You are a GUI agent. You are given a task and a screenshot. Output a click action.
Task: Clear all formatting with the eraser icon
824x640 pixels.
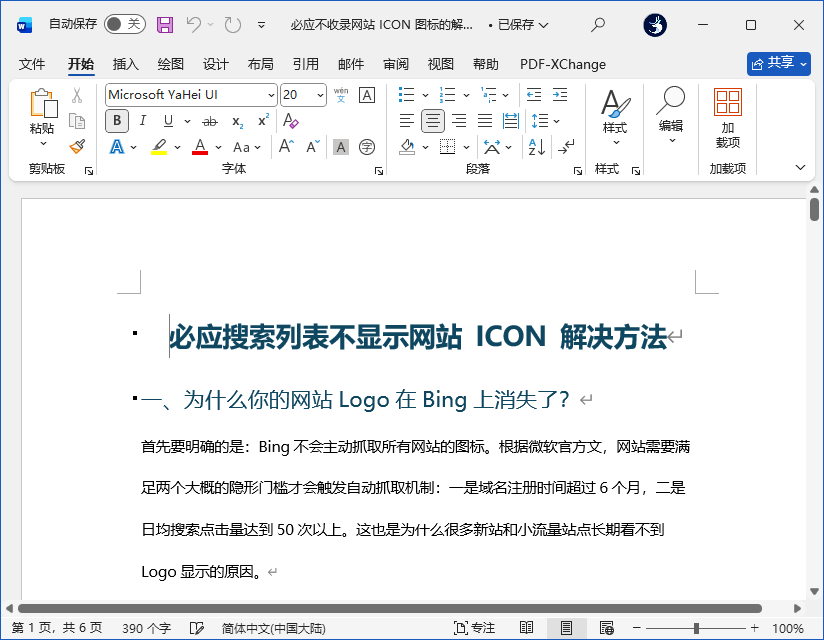289,120
